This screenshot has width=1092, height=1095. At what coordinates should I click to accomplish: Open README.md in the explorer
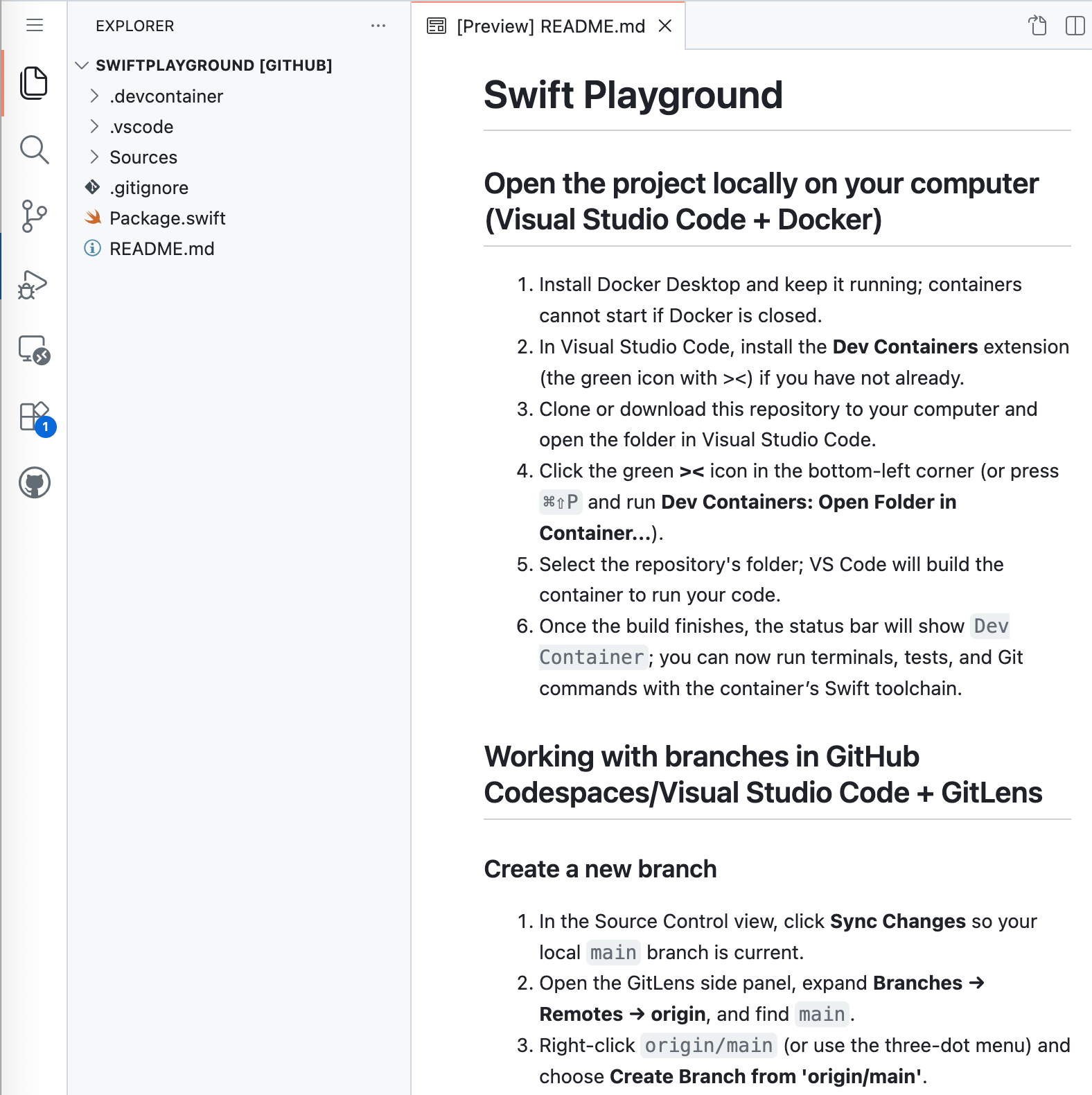240,248
